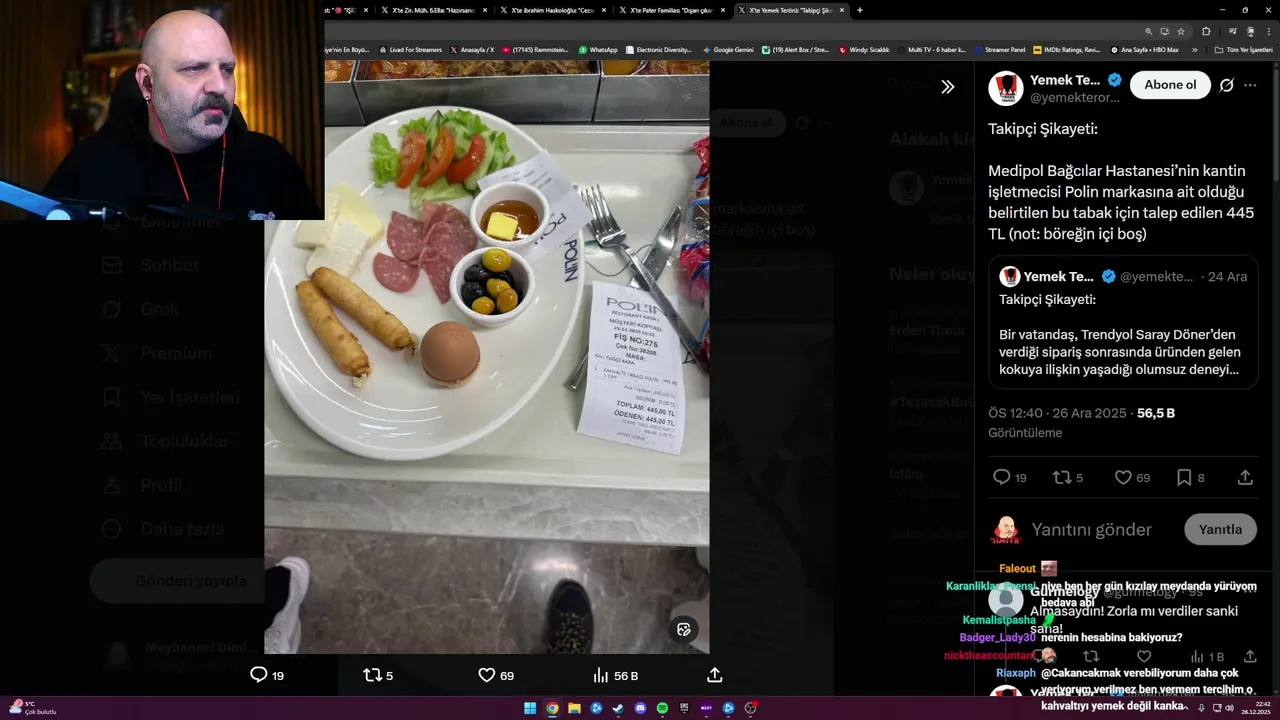Screen dimensions: 1280x720
Task: Click the 56,5 B Görüntüleme view count
Action: (1081, 423)
